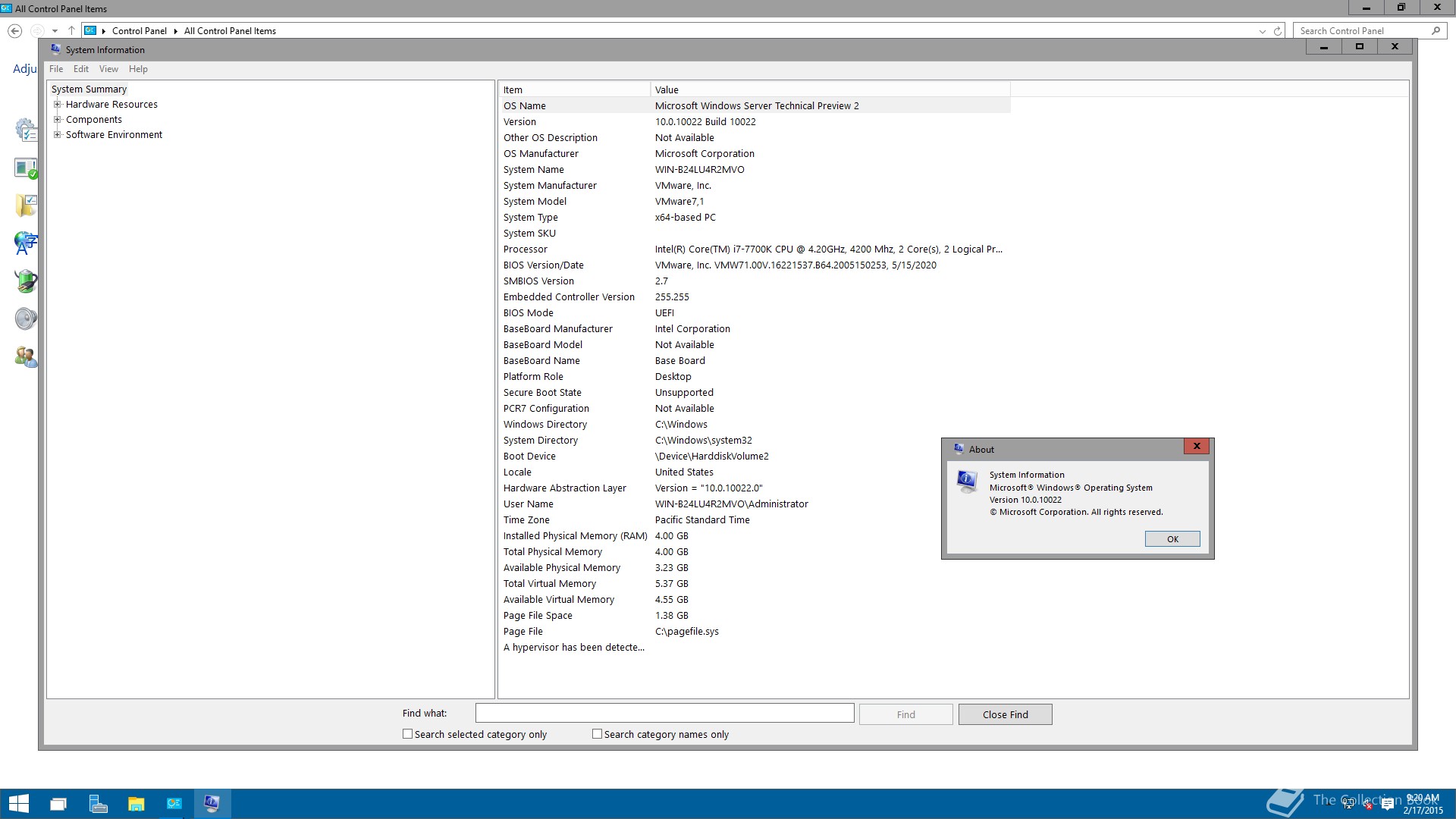Viewport: 1456px width, 819px height.
Task: Open the View menu
Action: coord(108,69)
